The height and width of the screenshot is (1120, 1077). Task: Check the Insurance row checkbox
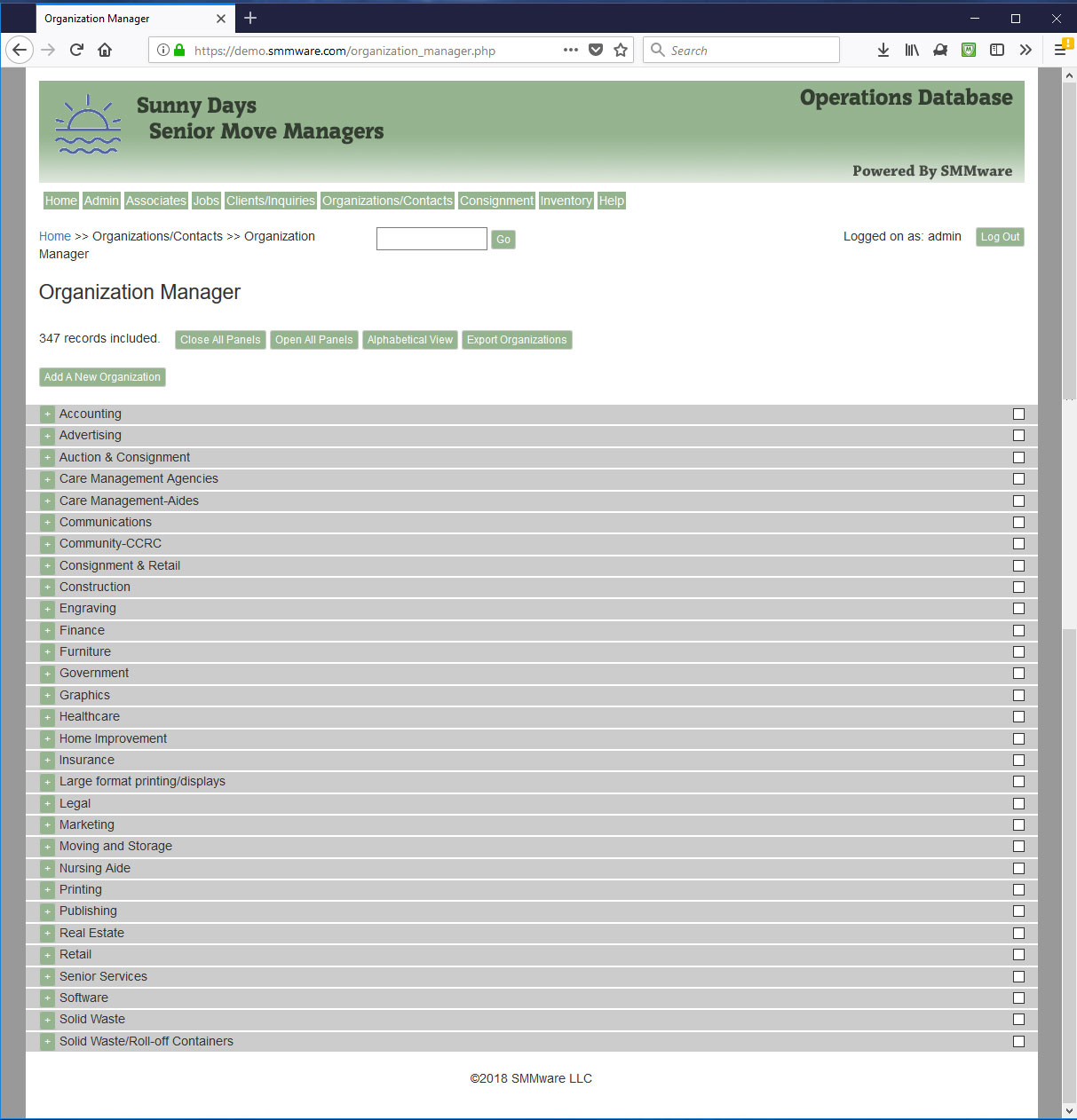click(1018, 761)
